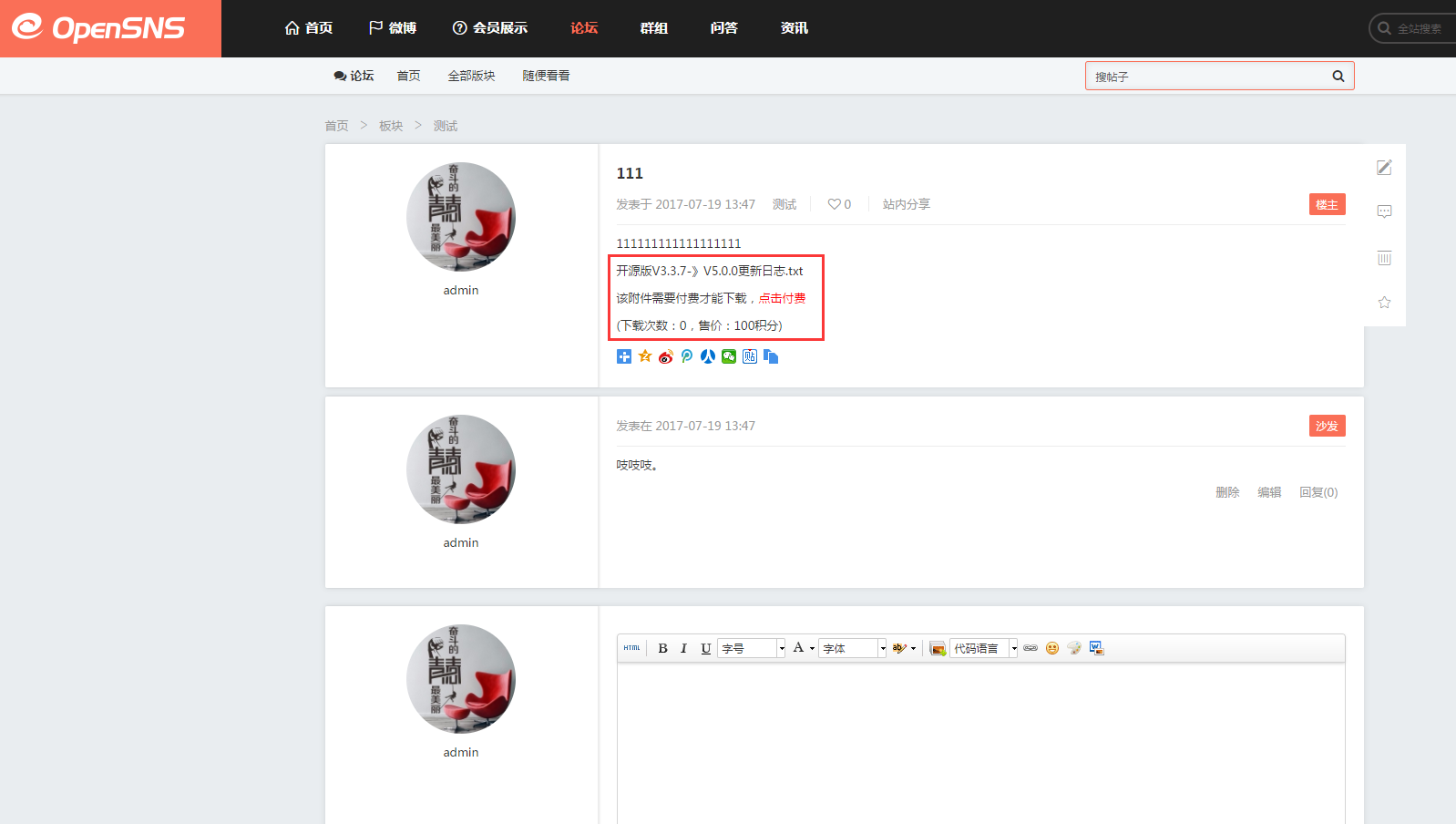This screenshot has width=1456, height=824.
Task: Insert emoticon using smiley face icon
Action: coord(1052,648)
